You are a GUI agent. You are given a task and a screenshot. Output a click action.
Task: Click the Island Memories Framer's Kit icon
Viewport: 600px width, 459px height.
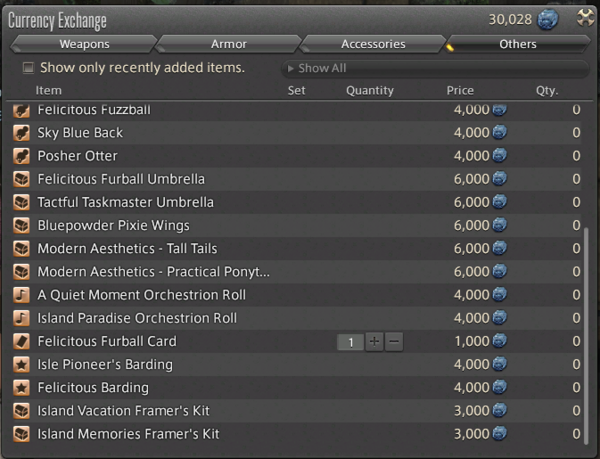tap(21, 434)
